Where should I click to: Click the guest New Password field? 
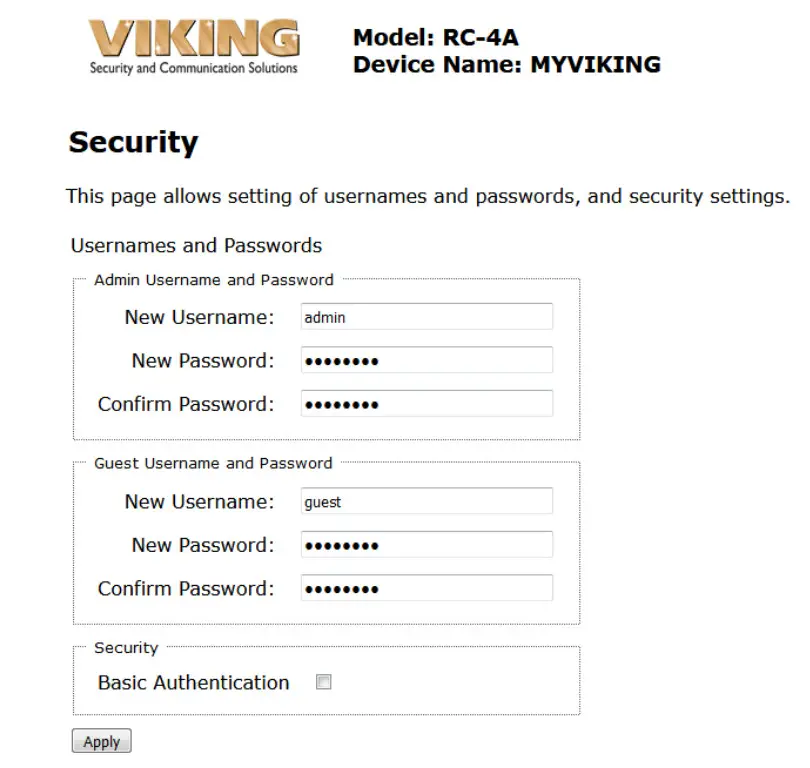pyautogui.click(x=427, y=544)
